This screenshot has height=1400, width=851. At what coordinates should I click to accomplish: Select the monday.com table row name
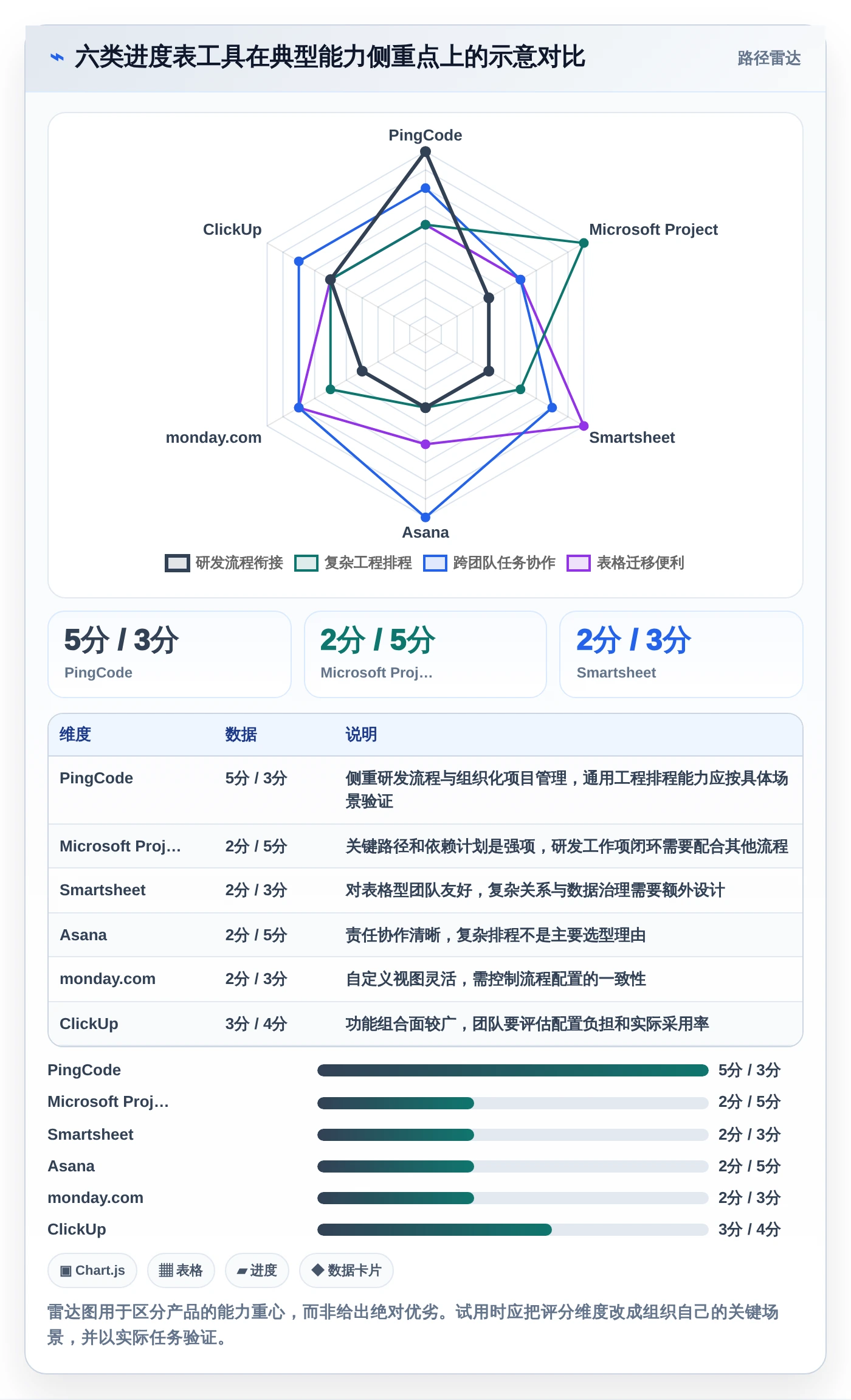108,979
